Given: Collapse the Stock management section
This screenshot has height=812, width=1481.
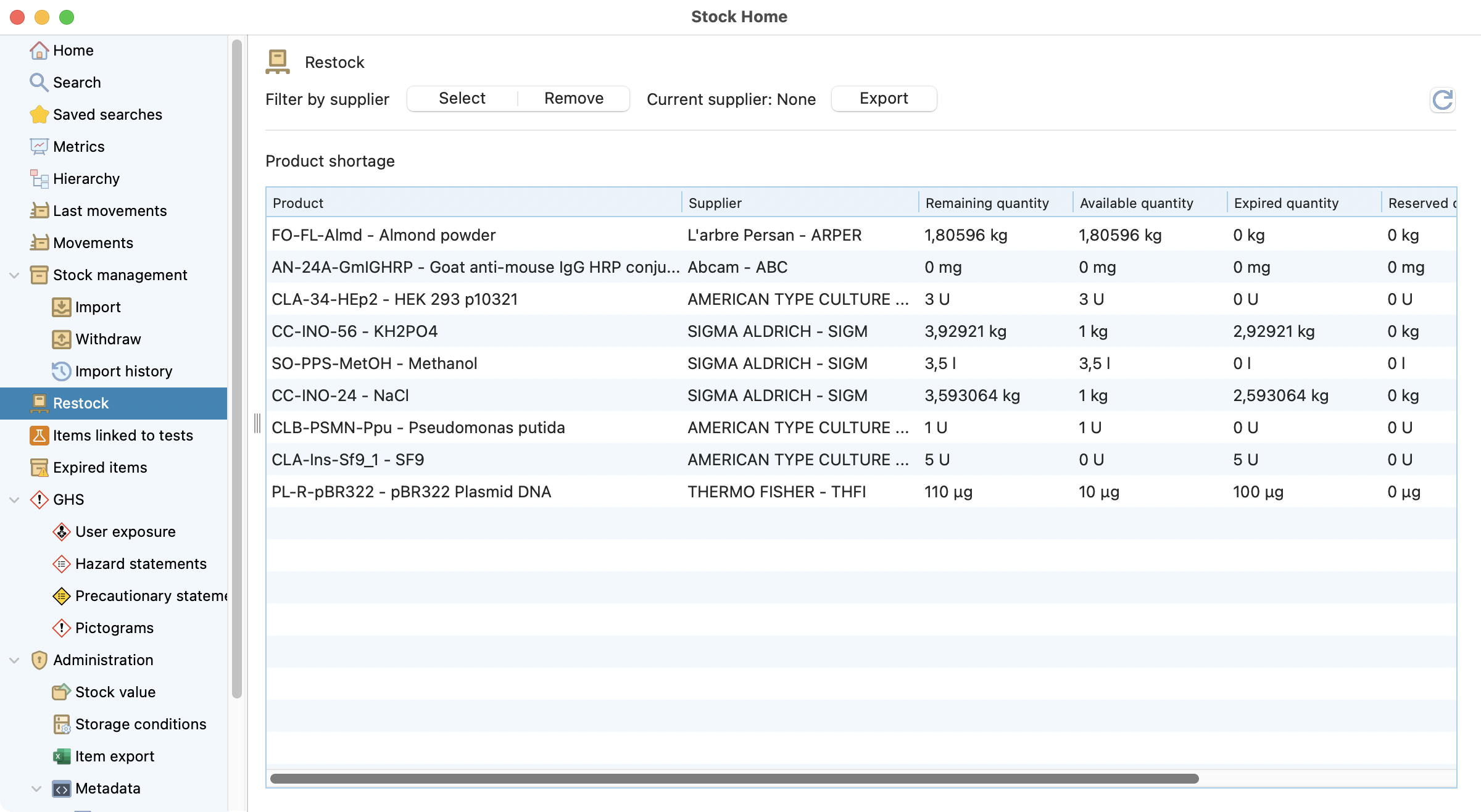Looking at the screenshot, I should (x=14, y=275).
